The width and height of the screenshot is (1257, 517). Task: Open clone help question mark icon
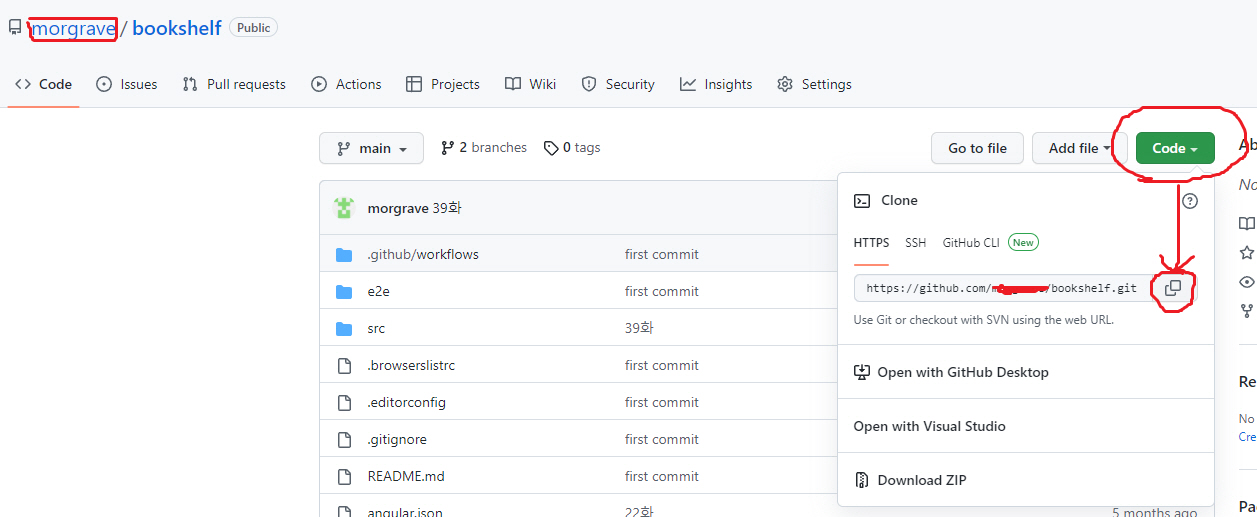(x=1190, y=201)
